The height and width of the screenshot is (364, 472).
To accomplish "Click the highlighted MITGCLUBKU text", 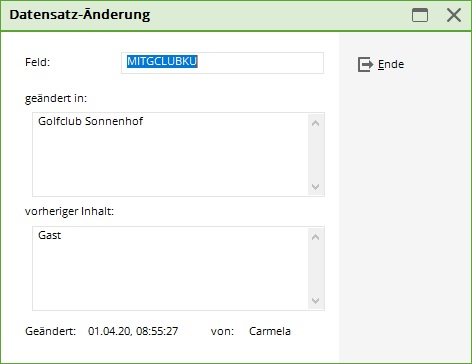I will pyautogui.click(x=162, y=61).
